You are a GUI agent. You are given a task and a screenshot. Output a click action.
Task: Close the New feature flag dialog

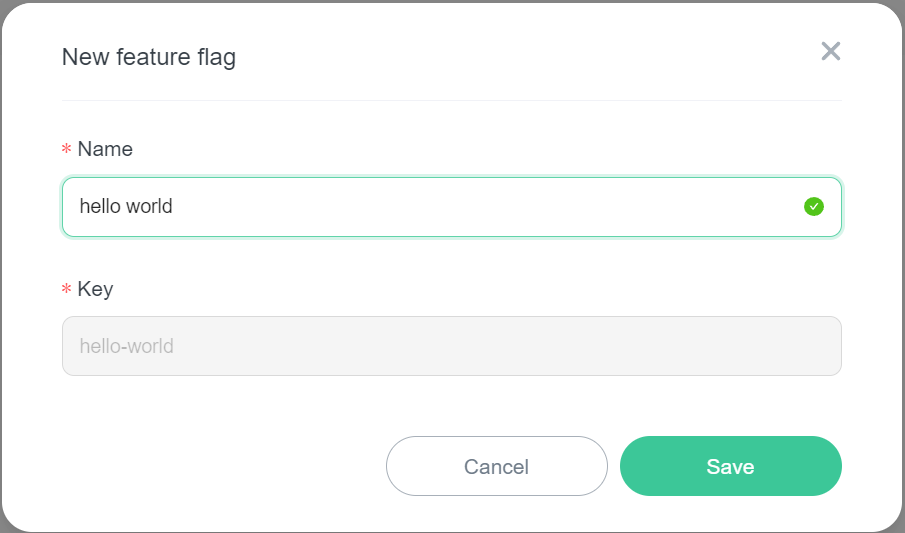(x=830, y=52)
